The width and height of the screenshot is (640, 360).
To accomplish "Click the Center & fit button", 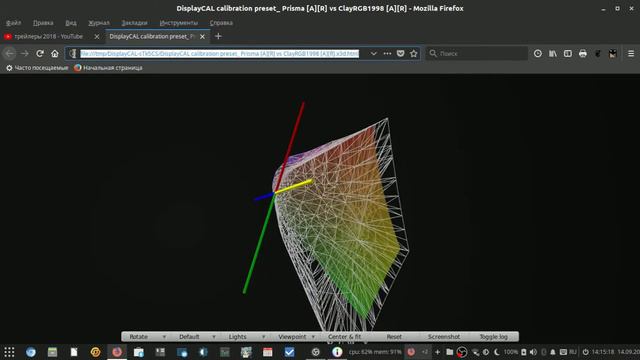I will coord(344,337).
